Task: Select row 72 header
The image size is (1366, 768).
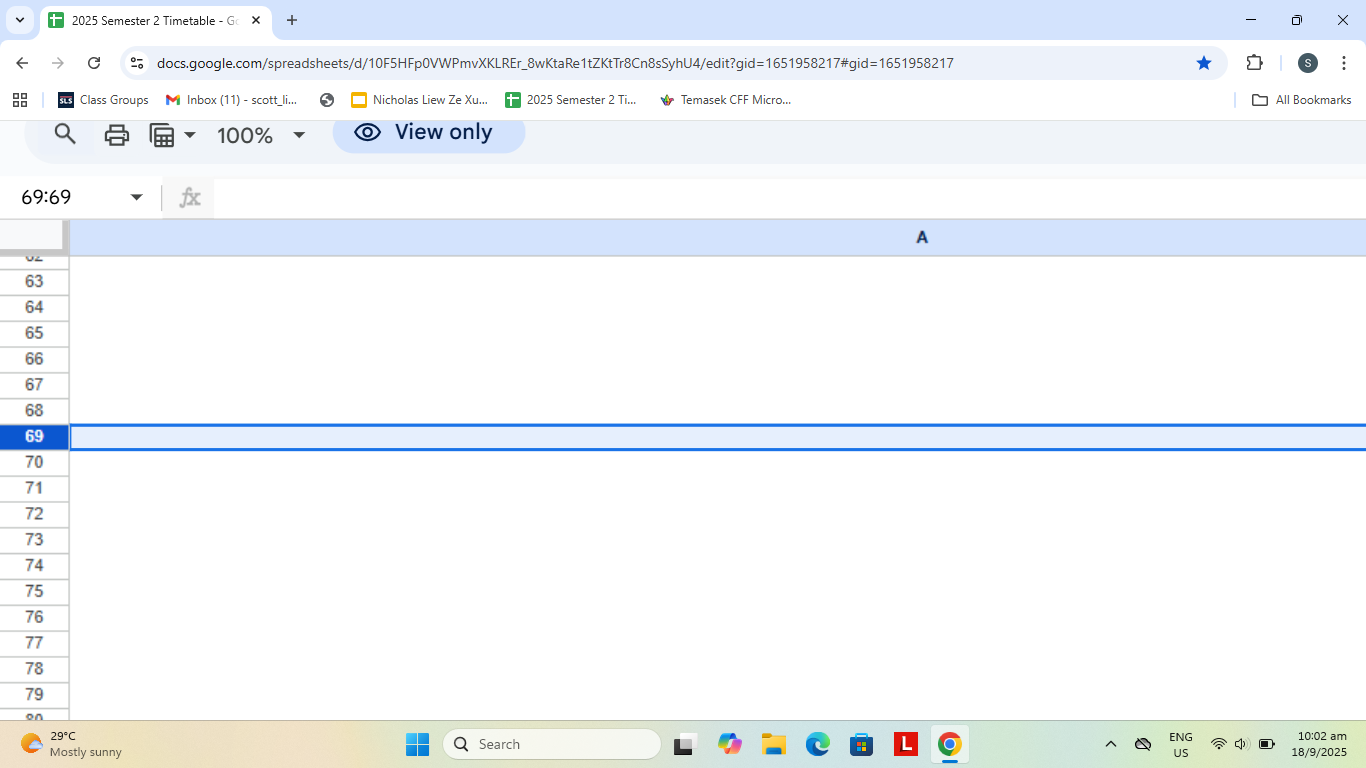Action: click(34, 514)
